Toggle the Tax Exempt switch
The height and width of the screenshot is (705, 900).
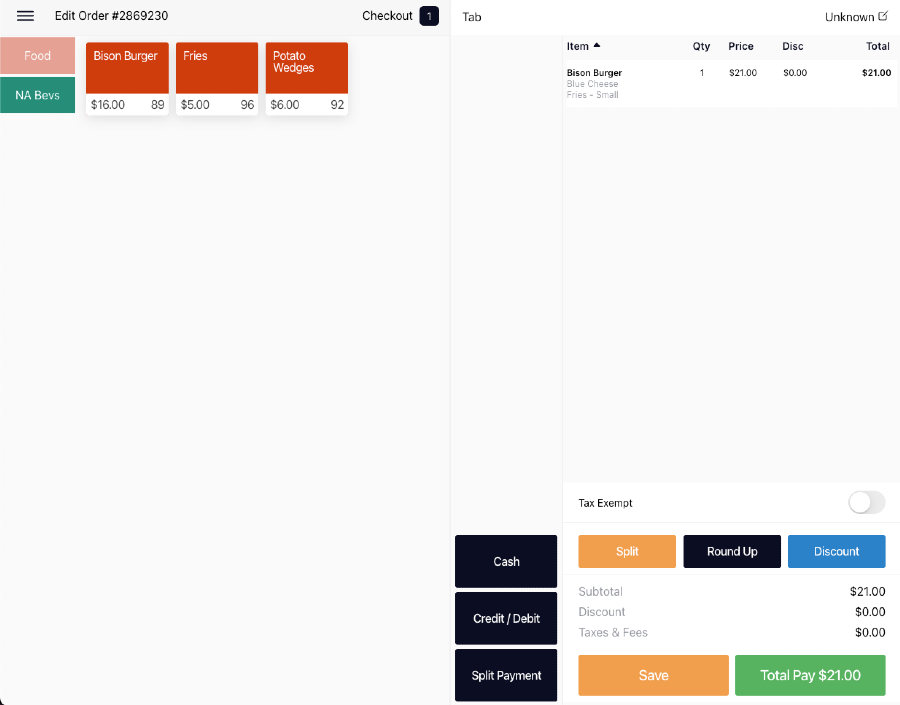867,503
